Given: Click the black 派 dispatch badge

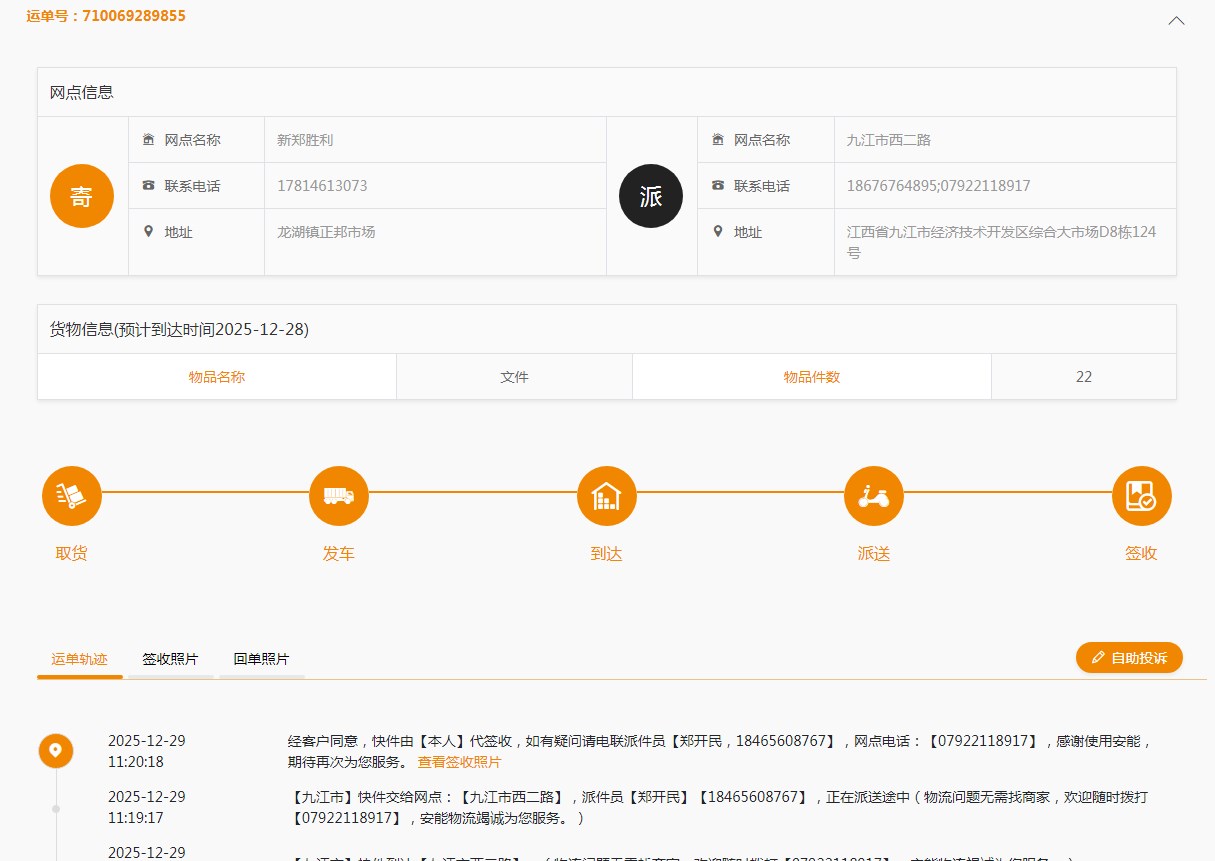Looking at the screenshot, I should (651, 196).
